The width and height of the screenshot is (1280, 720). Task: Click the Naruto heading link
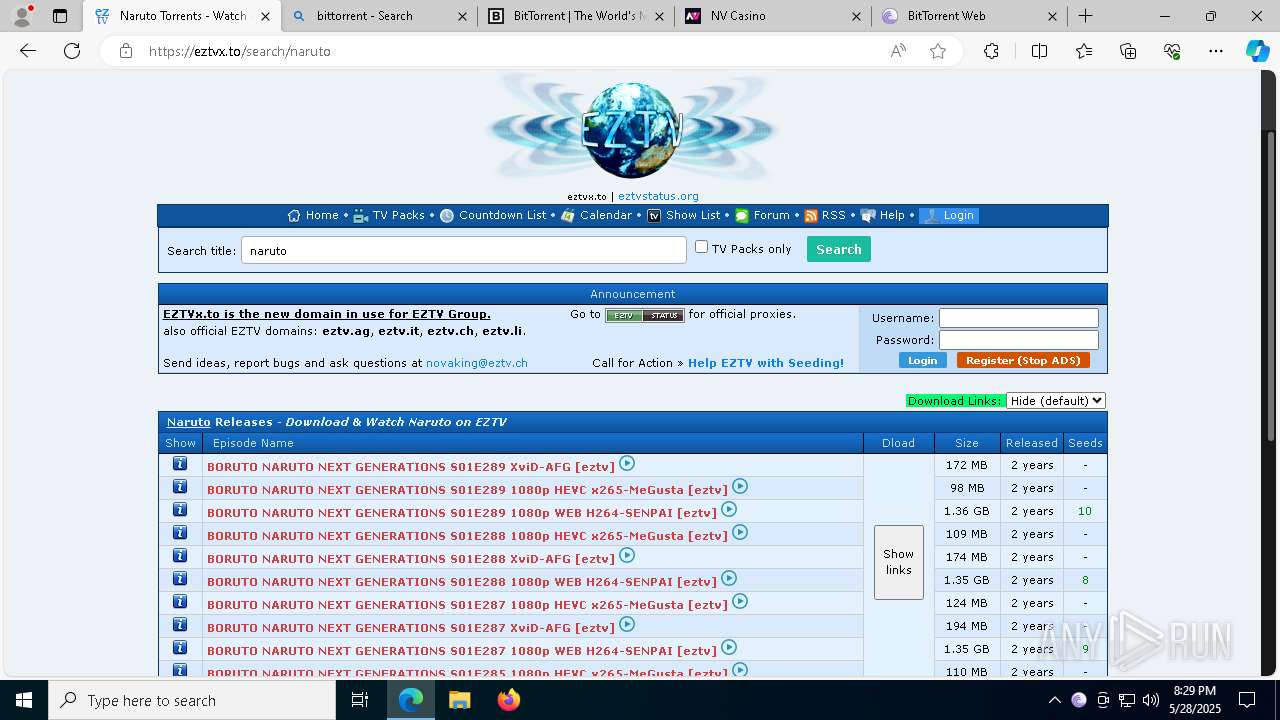pos(189,422)
